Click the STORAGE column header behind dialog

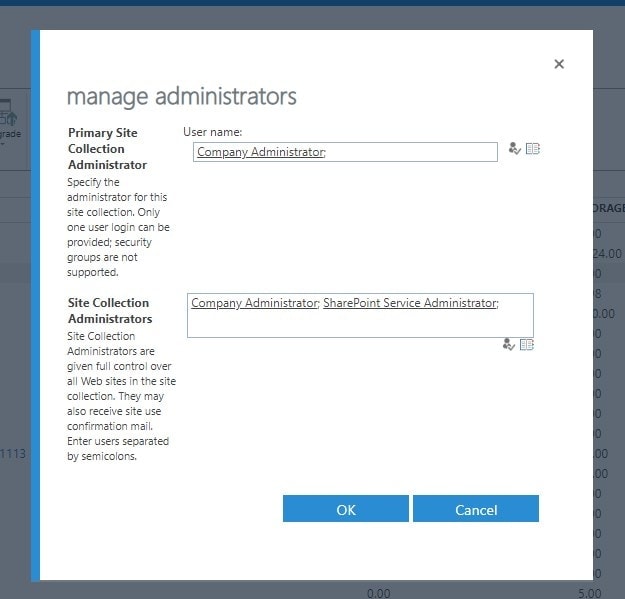pos(608,208)
